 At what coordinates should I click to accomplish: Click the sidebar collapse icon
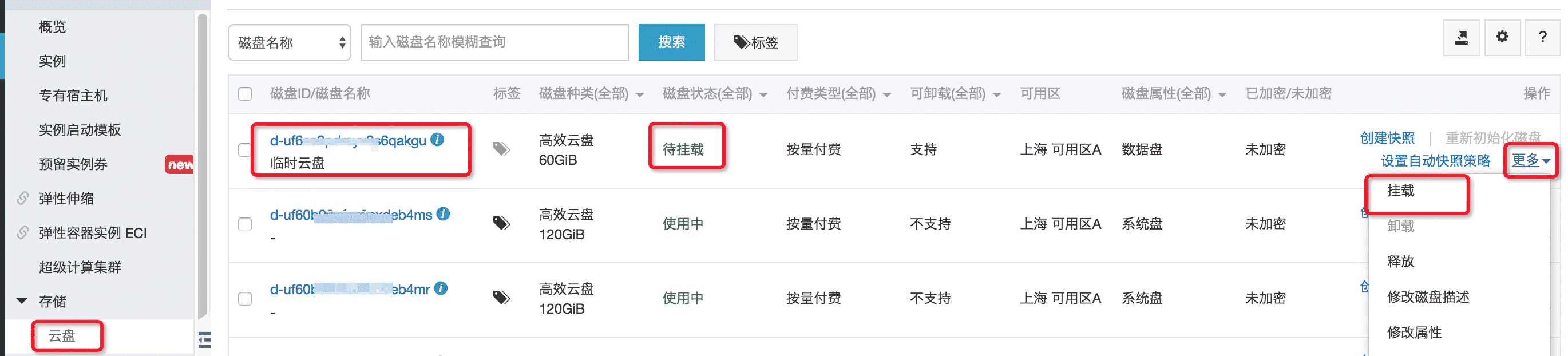tap(204, 339)
